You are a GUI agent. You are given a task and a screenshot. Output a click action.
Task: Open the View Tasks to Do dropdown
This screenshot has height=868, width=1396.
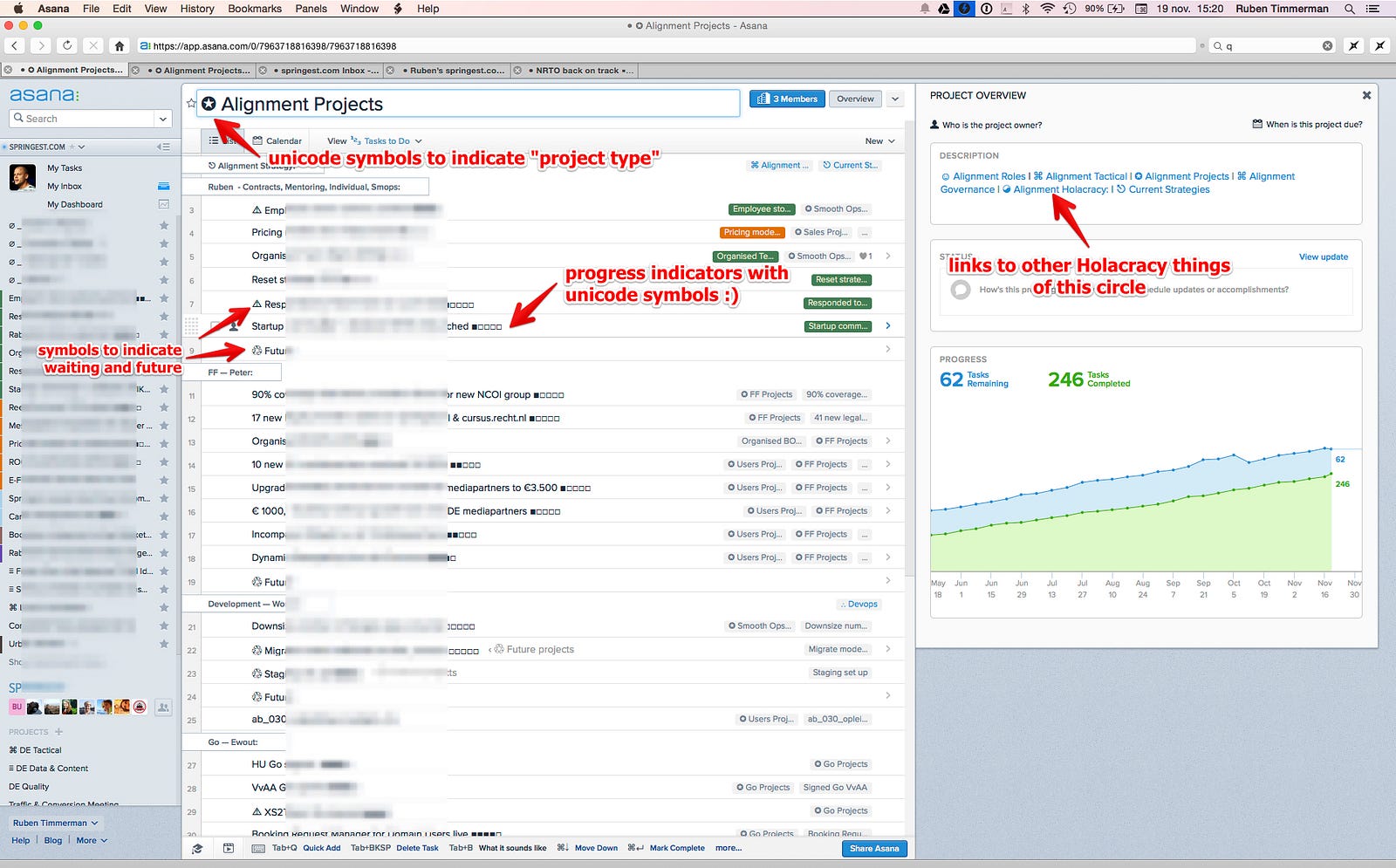(x=374, y=140)
